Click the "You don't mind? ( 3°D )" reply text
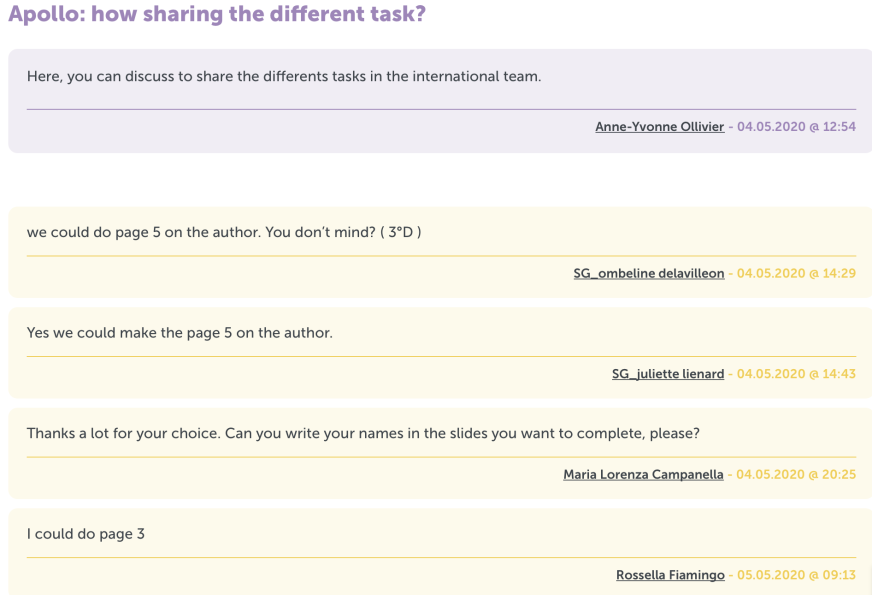 pos(343,232)
